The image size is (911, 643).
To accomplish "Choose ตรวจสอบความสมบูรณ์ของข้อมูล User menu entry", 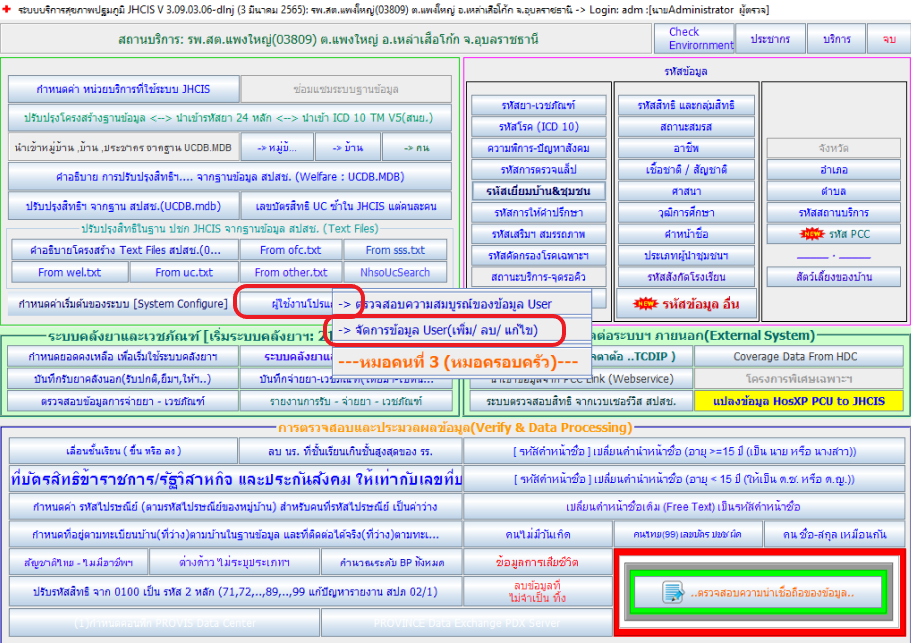I will 458,303.
